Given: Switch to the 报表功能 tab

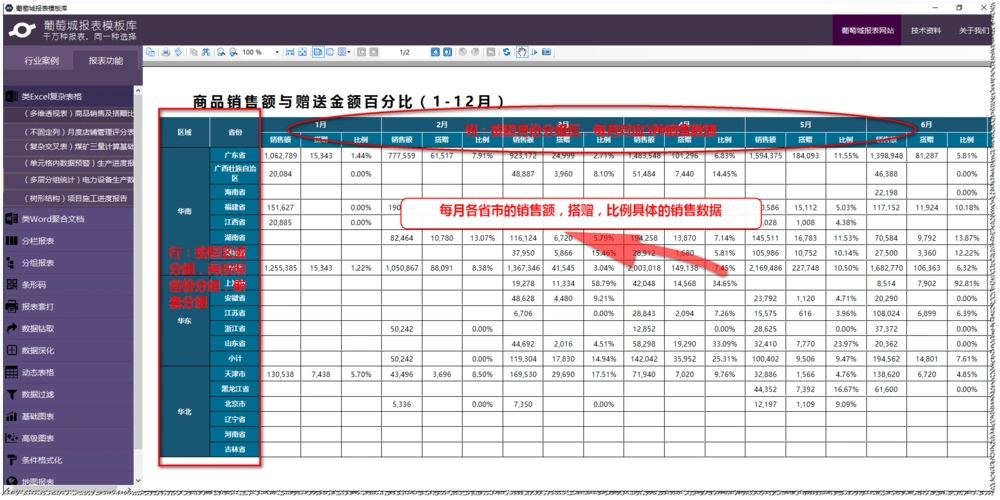Looking at the screenshot, I should pos(106,61).
